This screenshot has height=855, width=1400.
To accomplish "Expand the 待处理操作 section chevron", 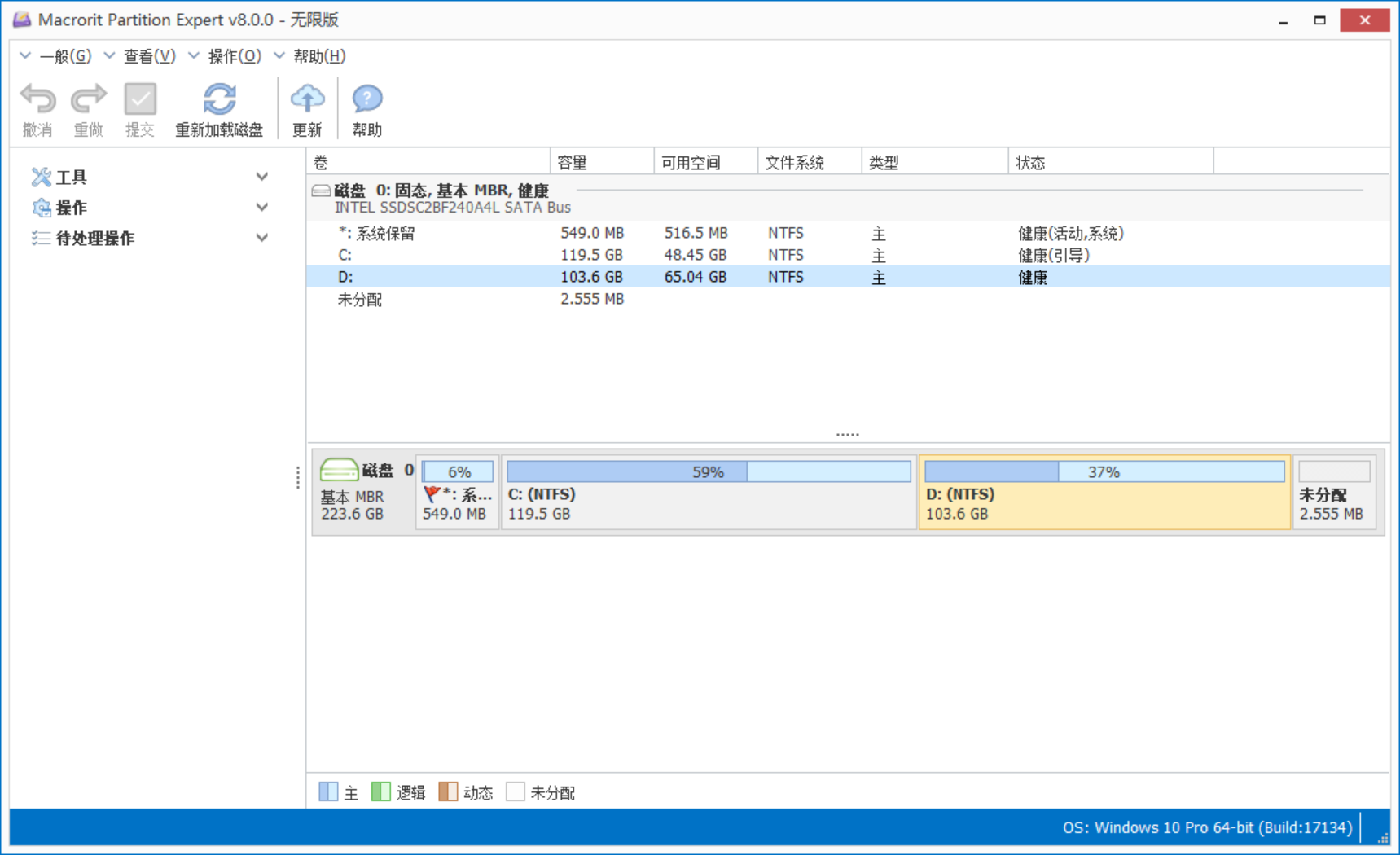I will (262, 238).
